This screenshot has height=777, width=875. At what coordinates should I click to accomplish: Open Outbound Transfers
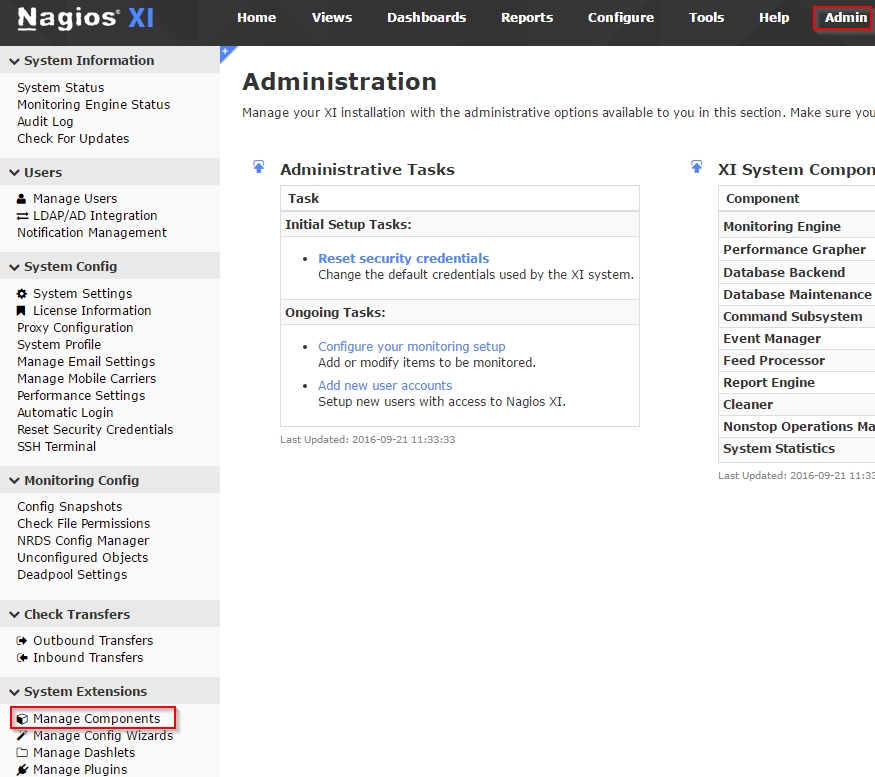[x=93, y=641]
